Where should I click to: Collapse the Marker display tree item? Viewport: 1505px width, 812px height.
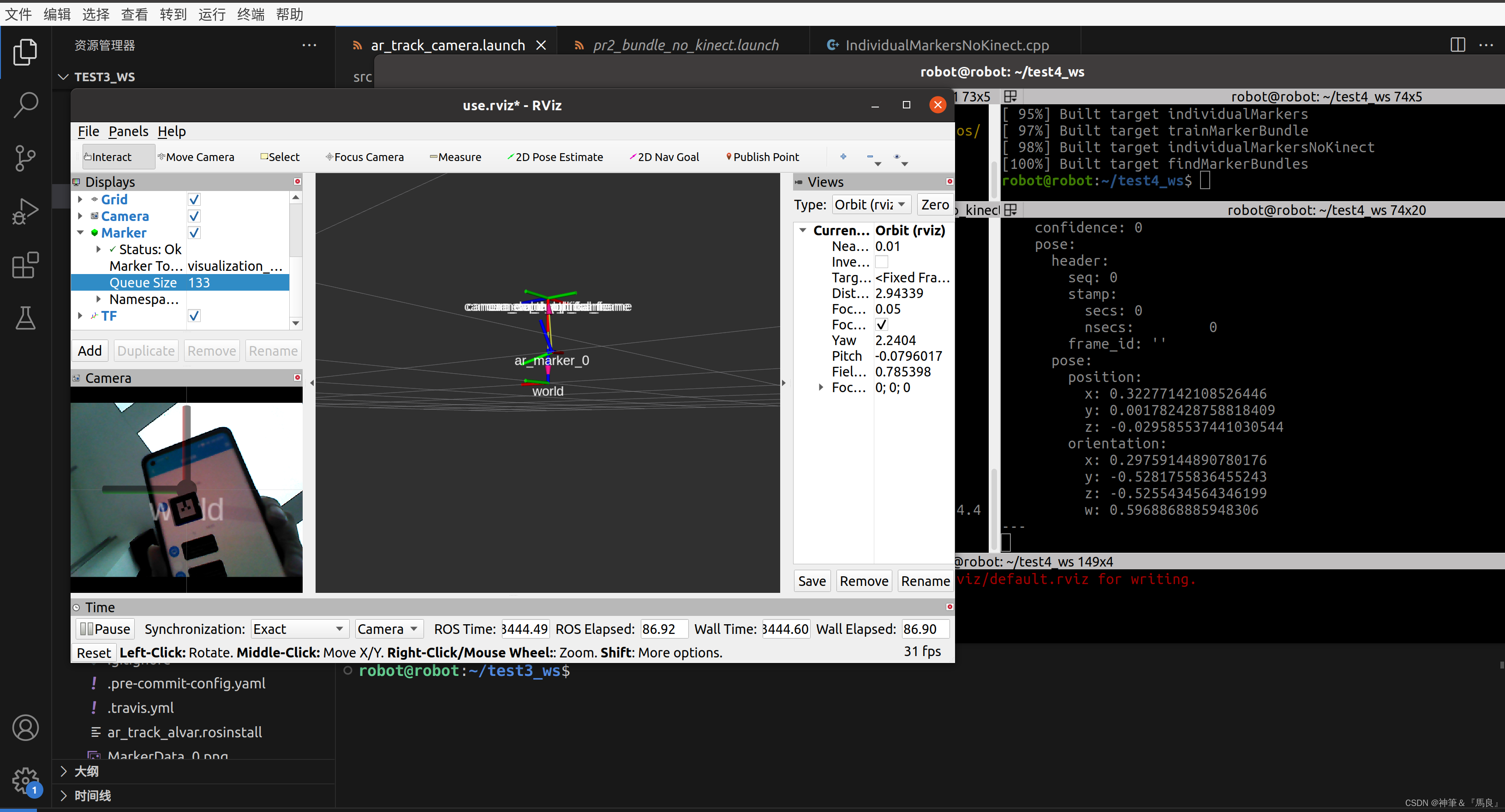(x=80, y=233)
